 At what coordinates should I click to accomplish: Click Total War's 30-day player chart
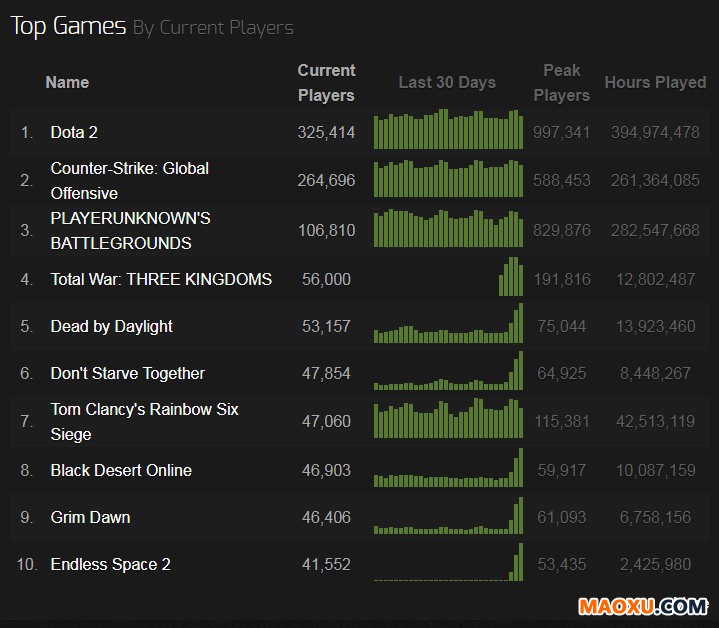tap(511, 276)
